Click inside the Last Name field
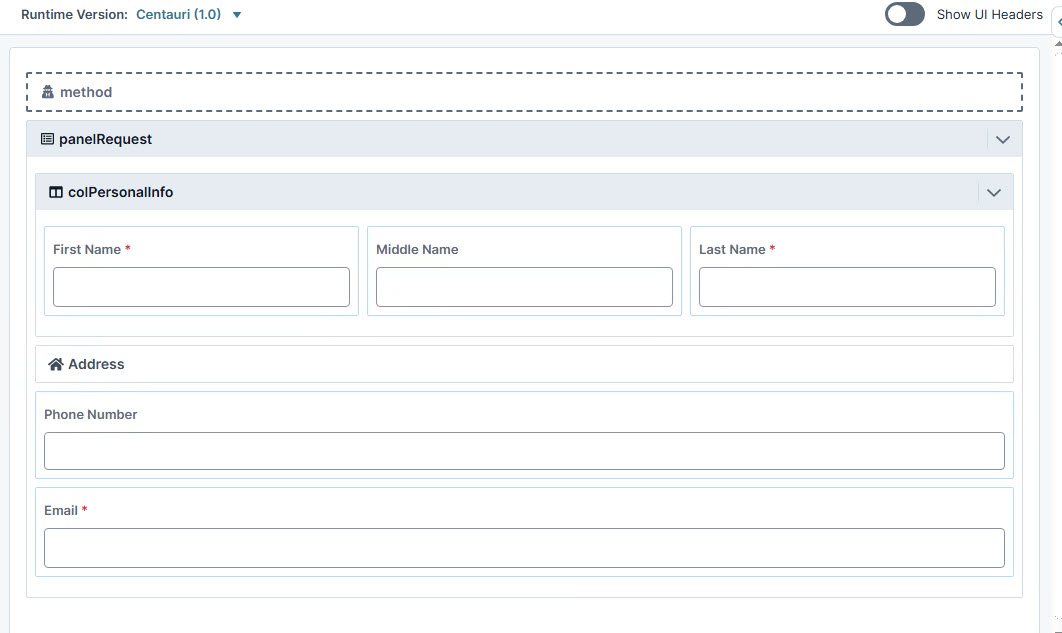Image resolution: width=1062 pixels, height=633 pixels. (x=847, y=287)
